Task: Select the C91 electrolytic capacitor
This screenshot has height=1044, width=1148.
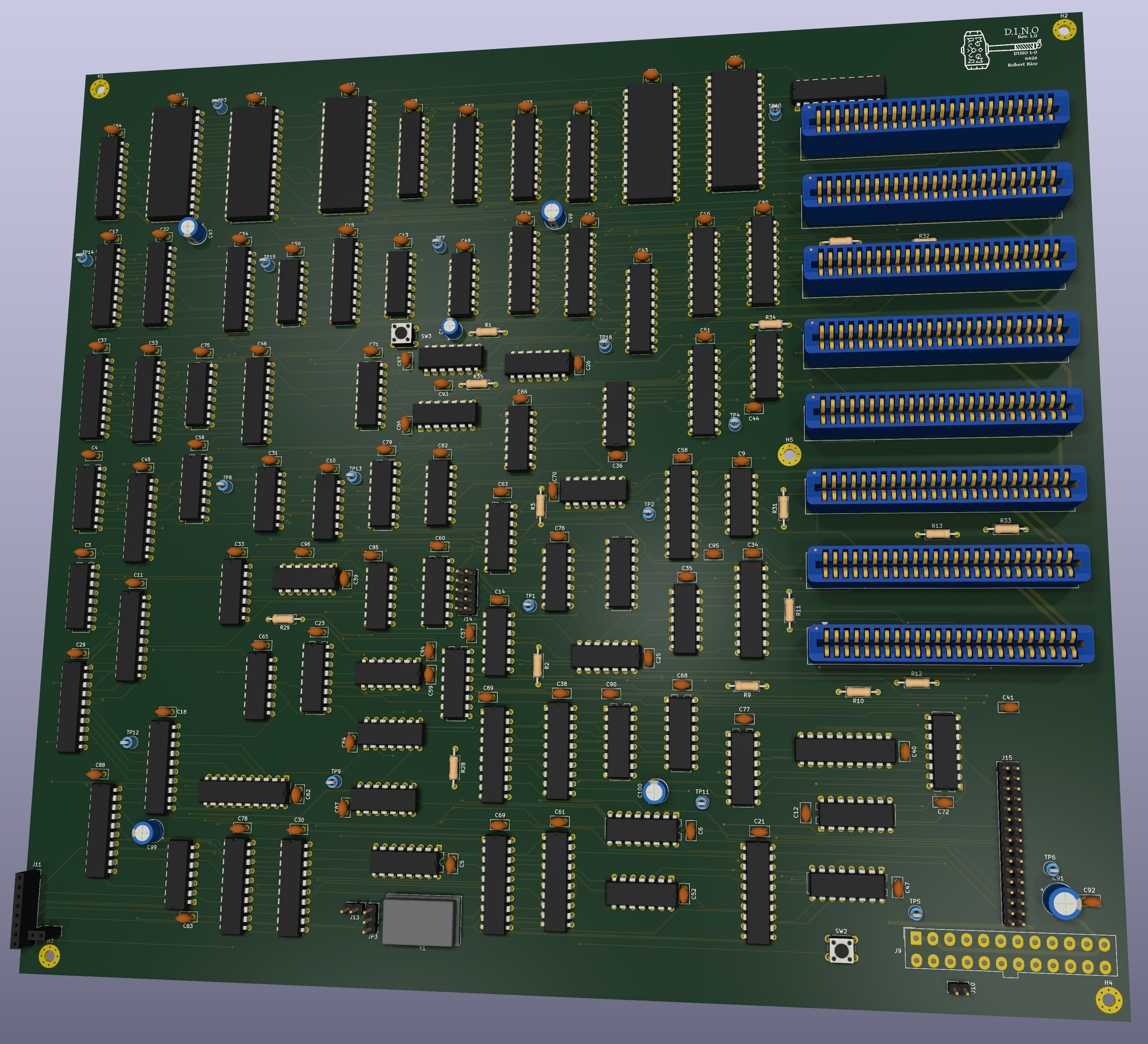Action: tap(1062, 902)
